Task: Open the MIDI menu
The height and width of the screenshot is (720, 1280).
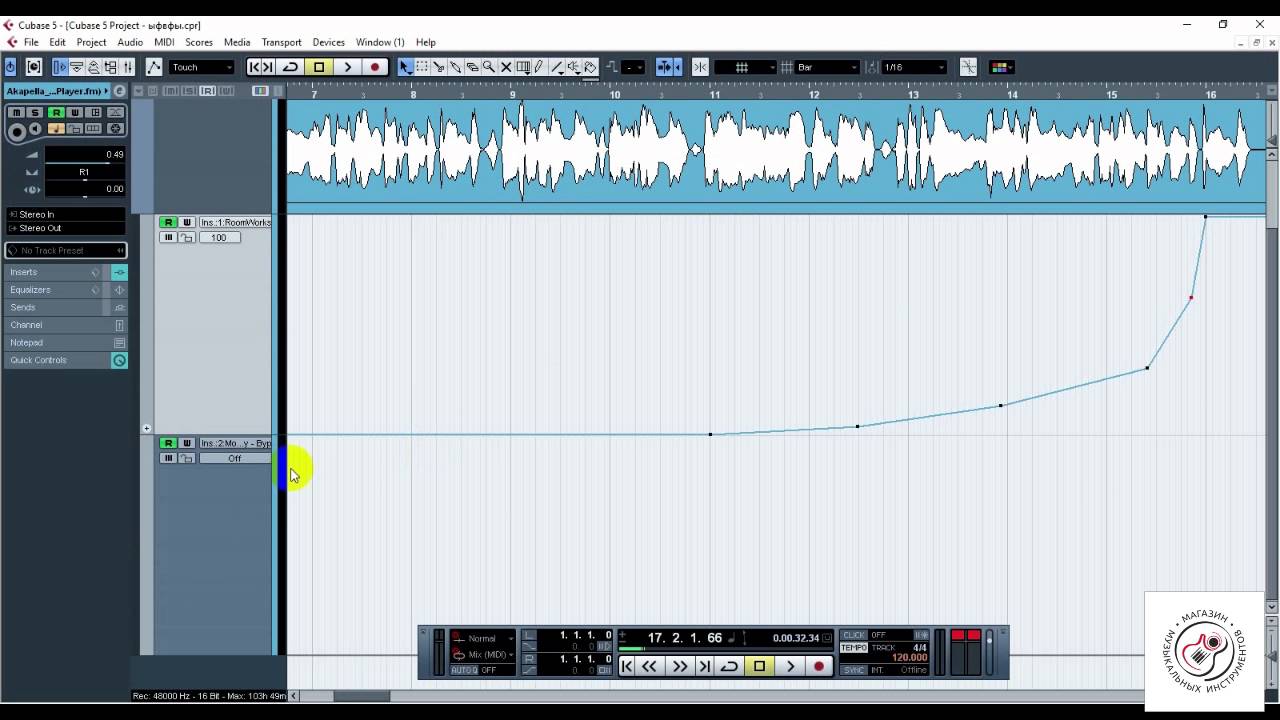Action: 164,42
